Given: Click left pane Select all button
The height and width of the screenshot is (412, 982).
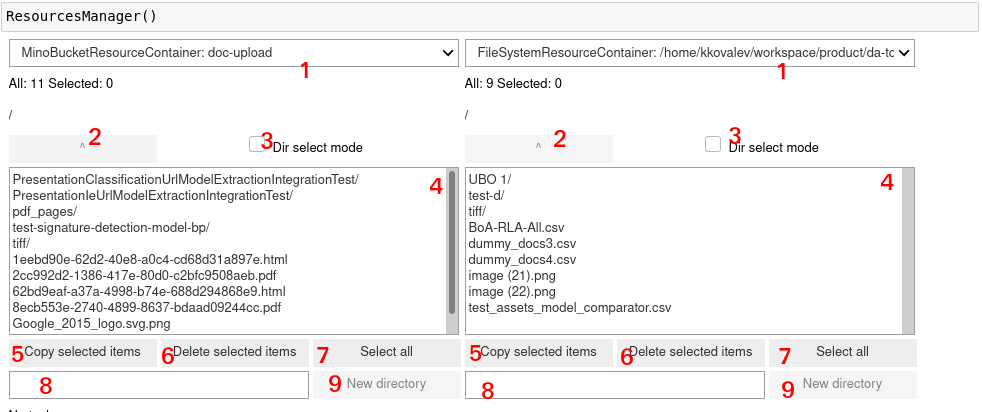Looking at the screenshot, I should 386,353.
